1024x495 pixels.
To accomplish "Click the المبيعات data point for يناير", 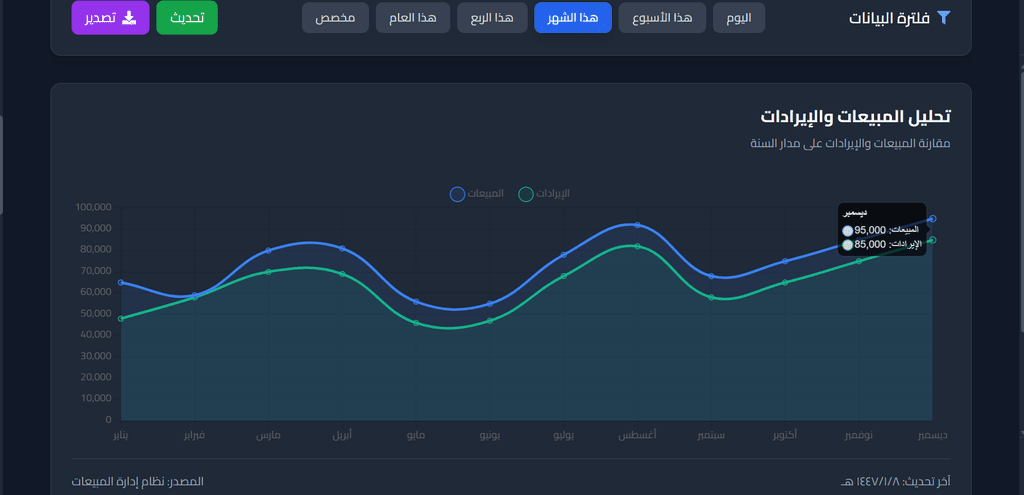I will point(121,282).
